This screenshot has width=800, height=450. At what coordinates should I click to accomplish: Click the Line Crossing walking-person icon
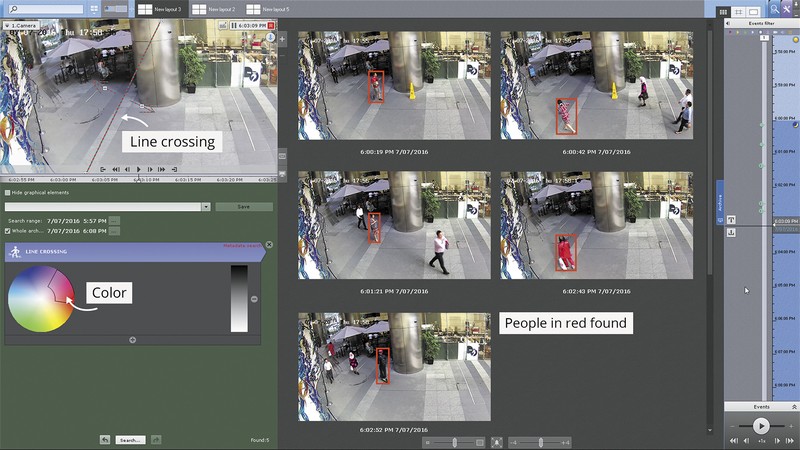(15, 252)
